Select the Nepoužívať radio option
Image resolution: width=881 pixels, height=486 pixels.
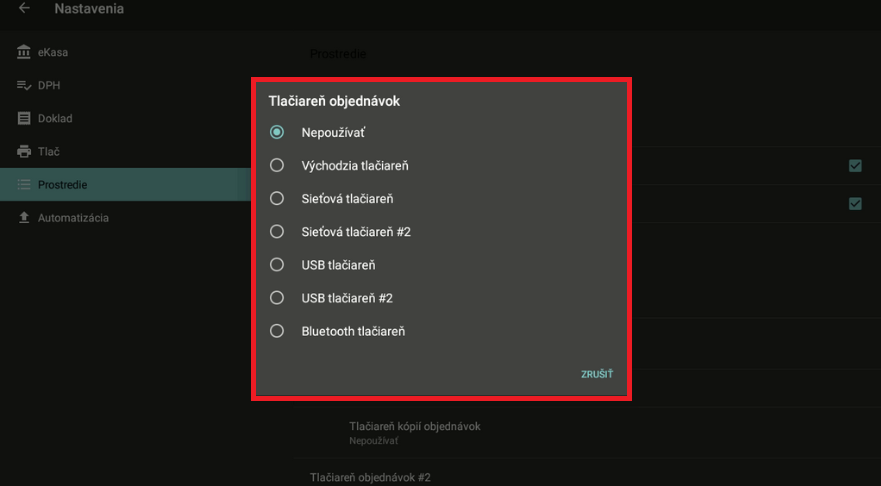[277, 132]
